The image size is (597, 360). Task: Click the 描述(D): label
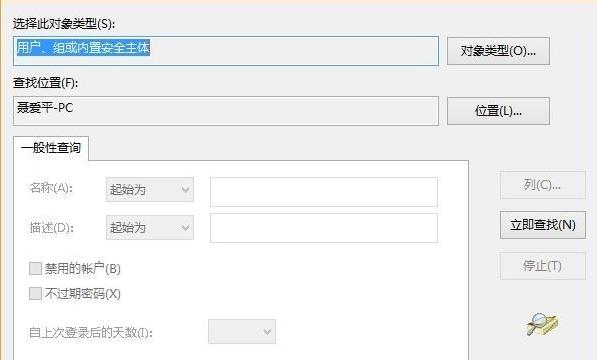[x=52, y=228]
